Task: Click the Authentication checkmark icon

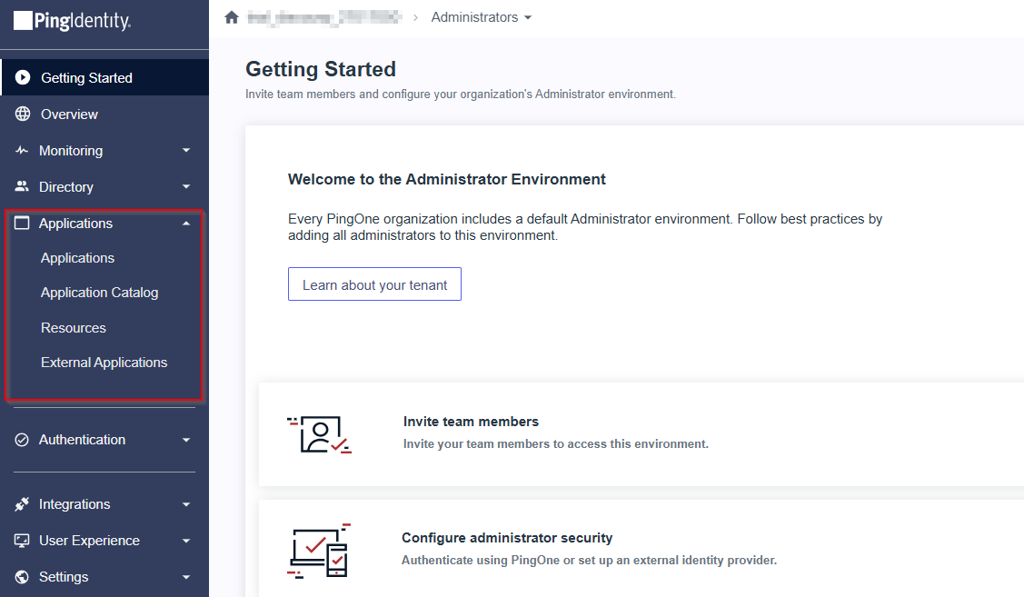Action: (22, 440)
